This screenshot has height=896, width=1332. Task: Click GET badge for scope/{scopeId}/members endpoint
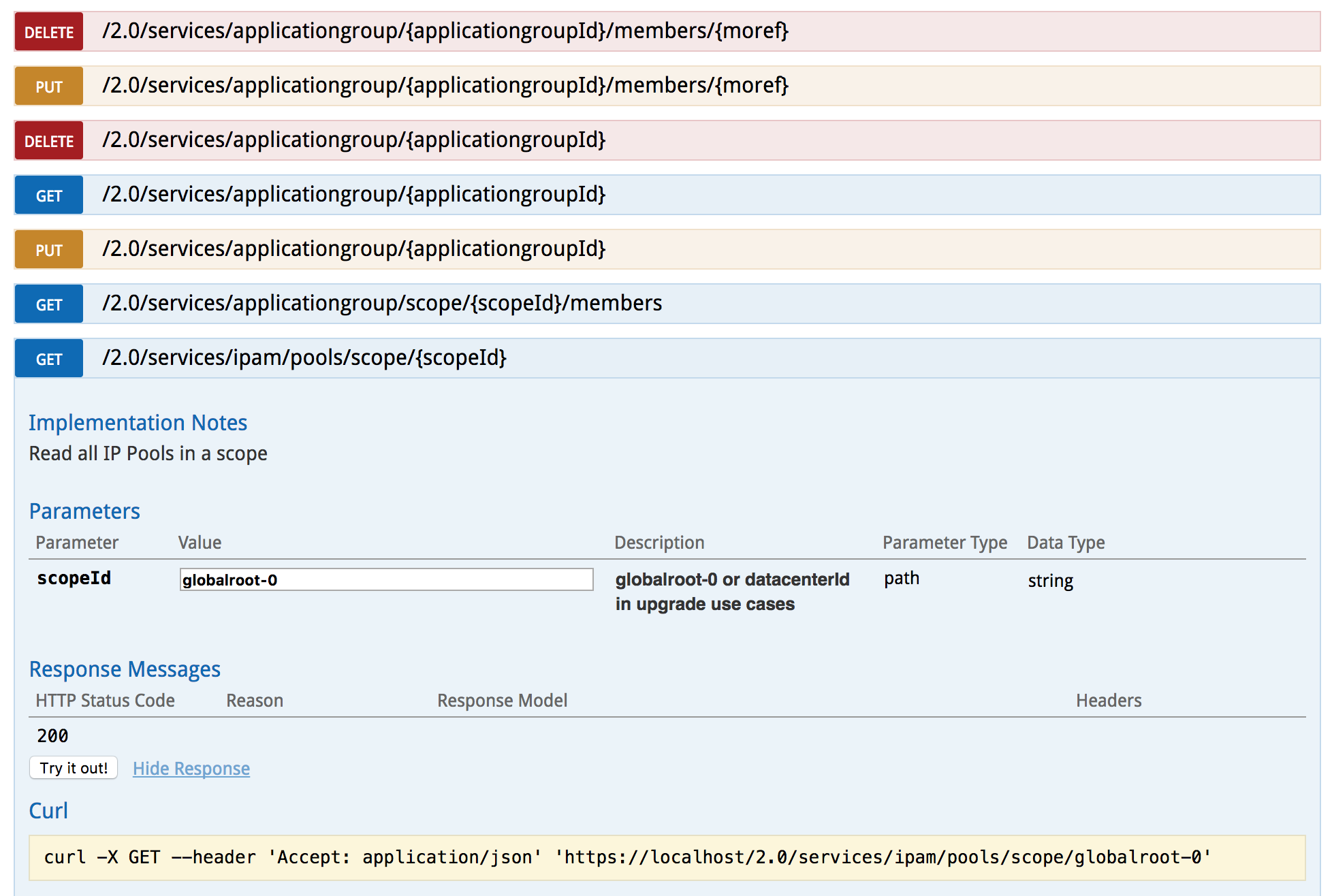pyautogui.click(x=49, y=304)
